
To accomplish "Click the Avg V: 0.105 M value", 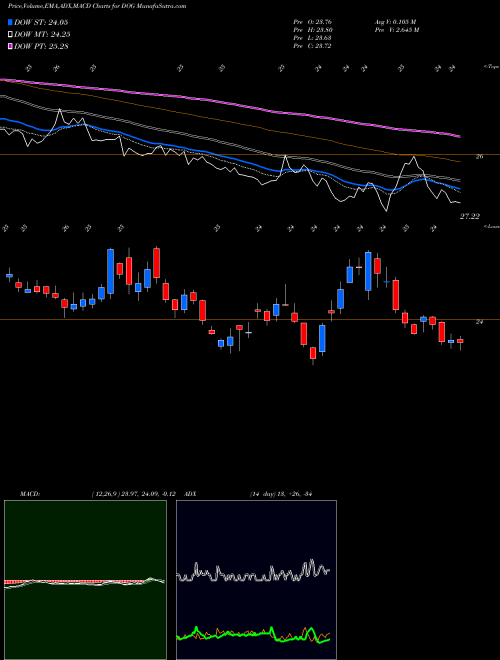I will (394, 22).
